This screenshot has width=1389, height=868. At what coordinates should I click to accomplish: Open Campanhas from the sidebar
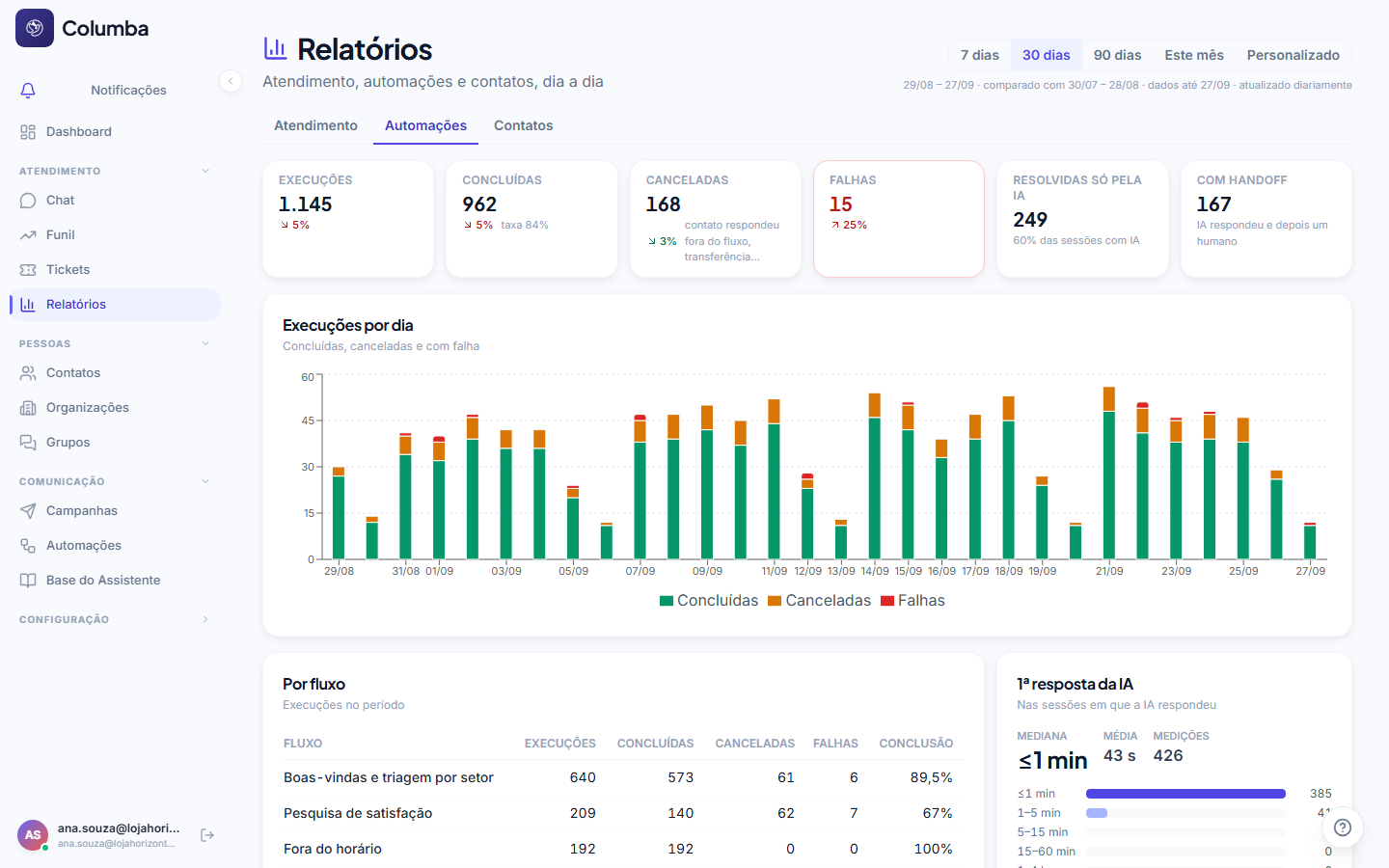(116, 511)
